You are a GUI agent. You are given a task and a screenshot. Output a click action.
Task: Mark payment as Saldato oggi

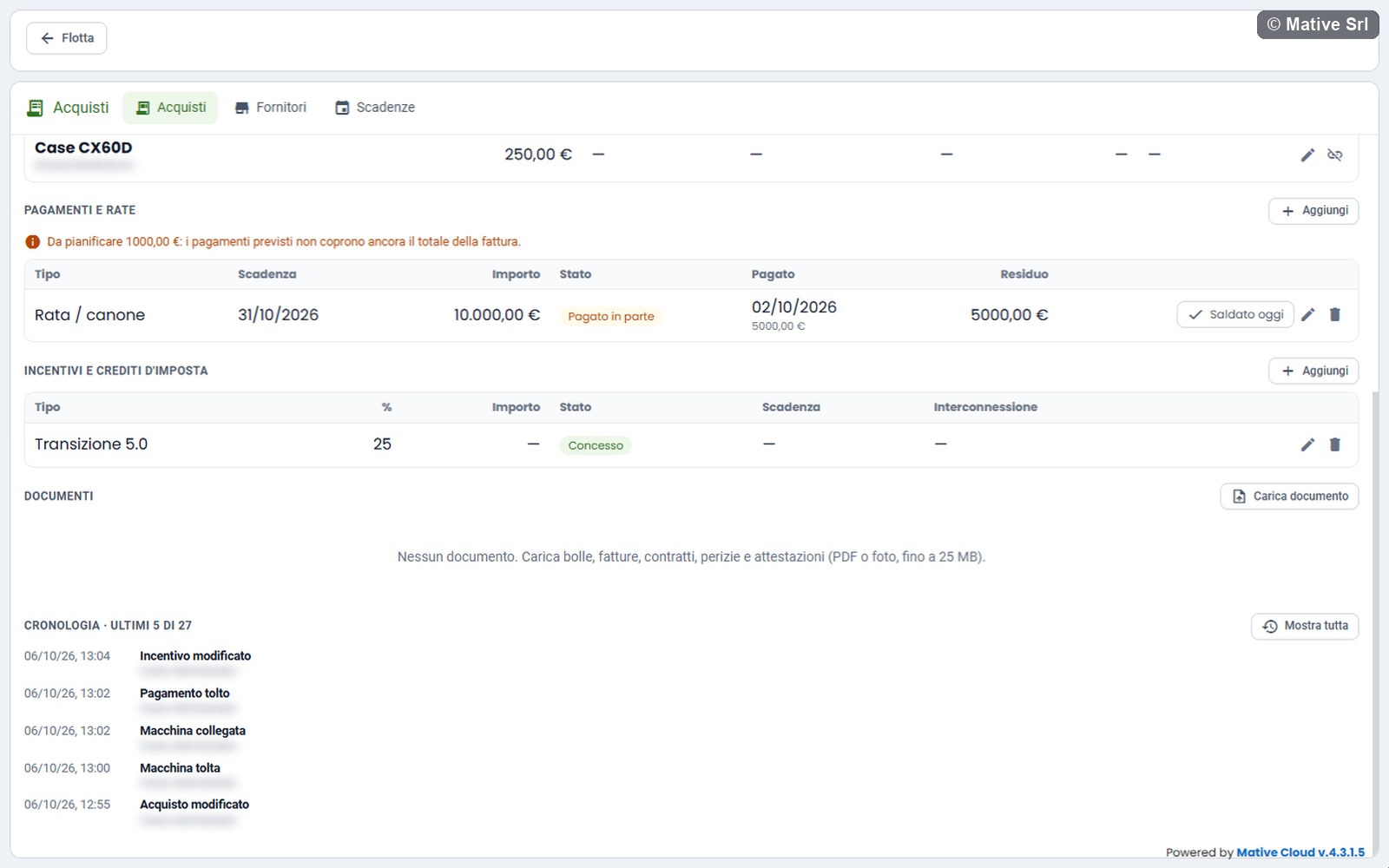(x=1235, y=314)
